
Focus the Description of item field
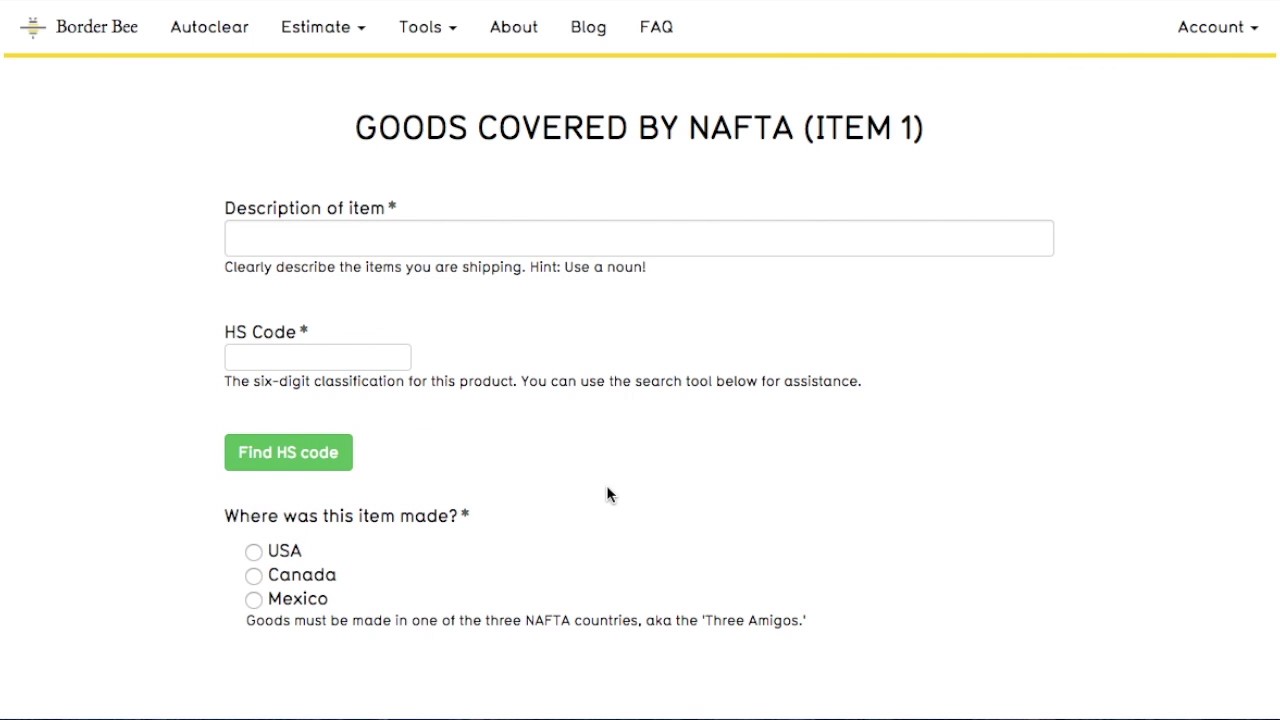(x=639, y=238)
